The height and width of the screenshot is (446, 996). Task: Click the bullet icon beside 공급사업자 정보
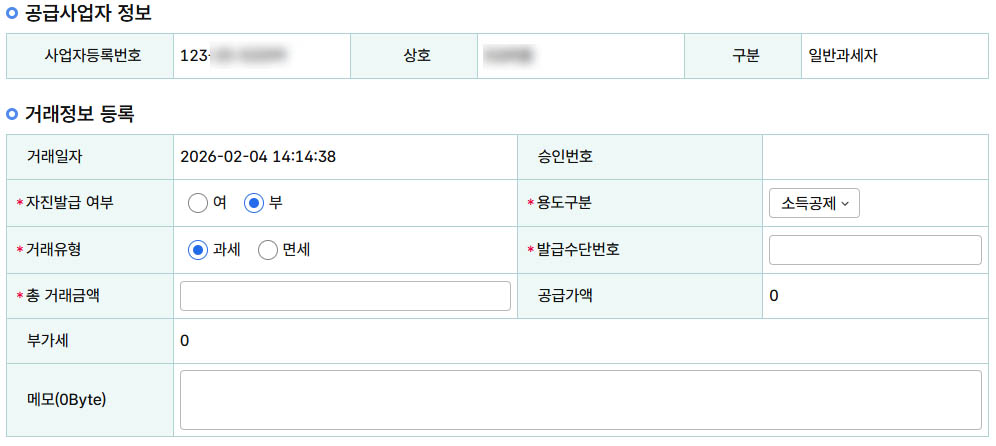pos(12,14)
